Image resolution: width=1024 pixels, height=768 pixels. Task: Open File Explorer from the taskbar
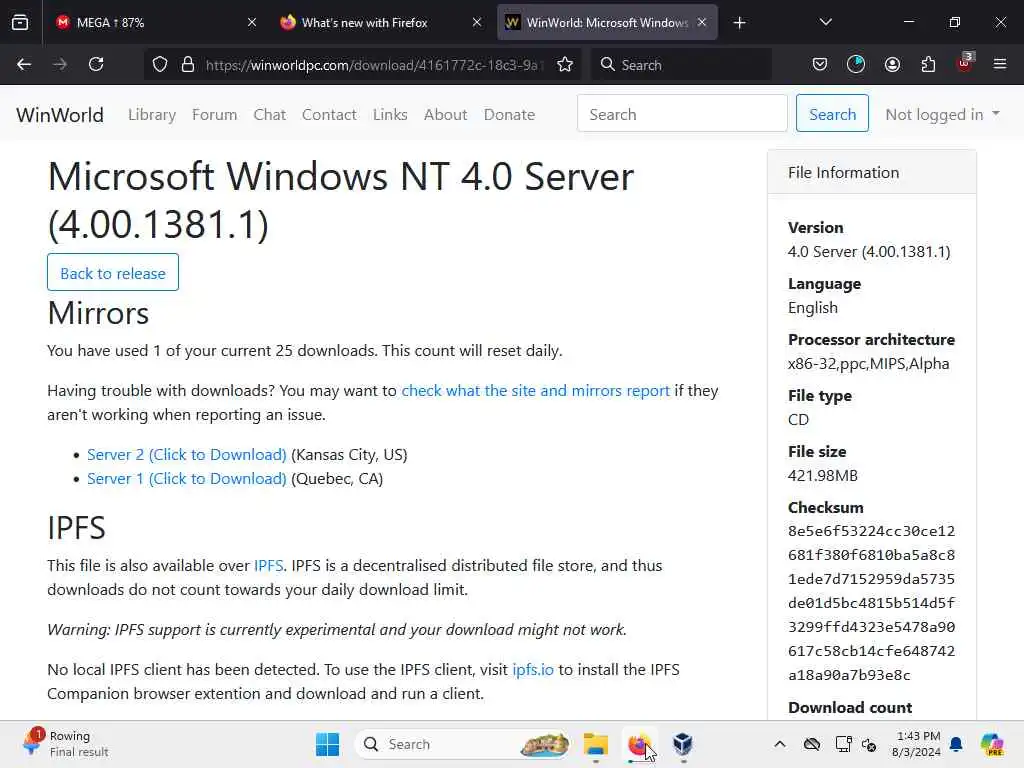[596, 744]
